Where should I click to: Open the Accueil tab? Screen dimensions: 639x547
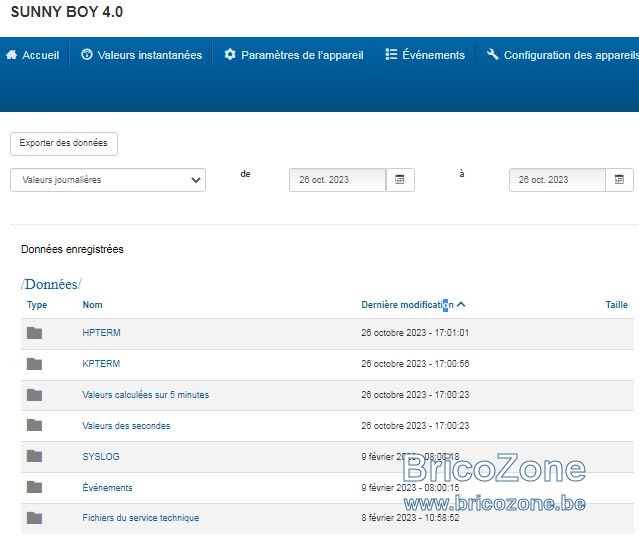33,55
